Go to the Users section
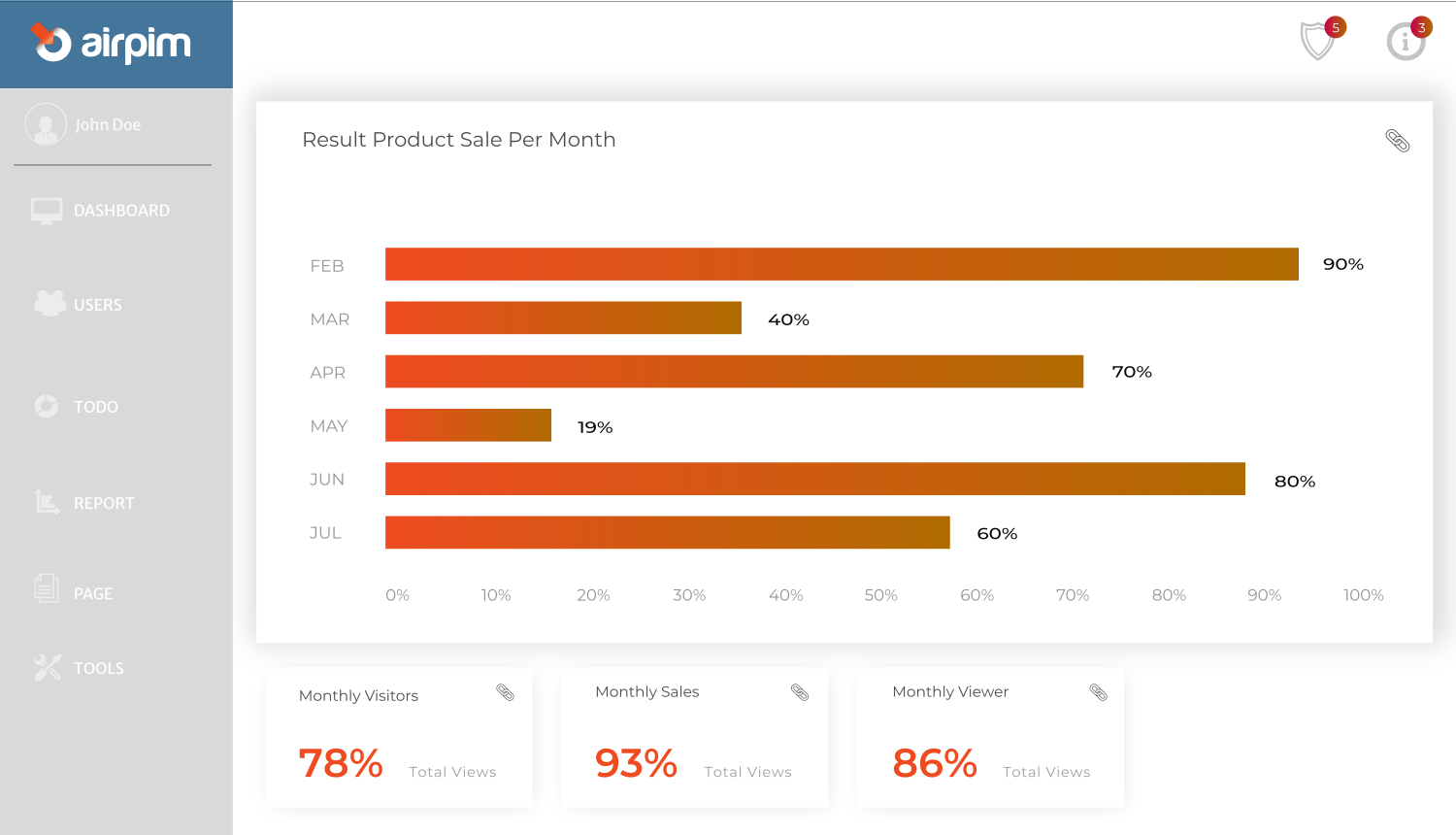Screen dimensions: 1456x835 point(97,305)
